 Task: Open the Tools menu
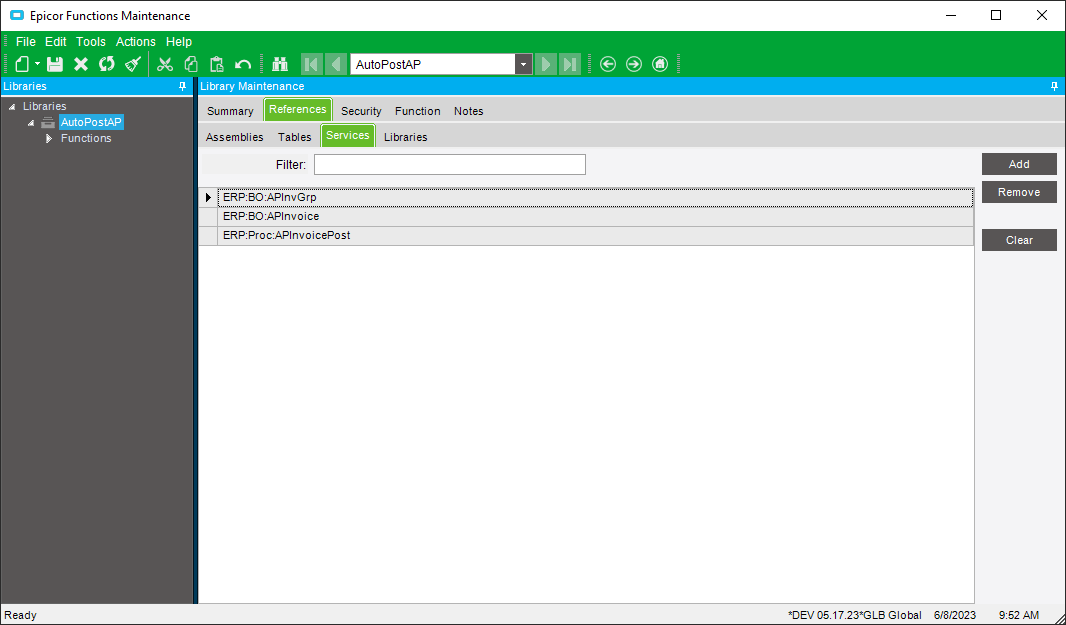pyautogui.click(x=90, y=41)
